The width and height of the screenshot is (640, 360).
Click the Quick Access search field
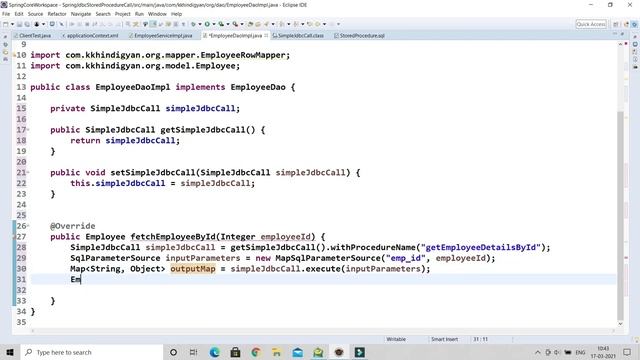pos(591,24)
